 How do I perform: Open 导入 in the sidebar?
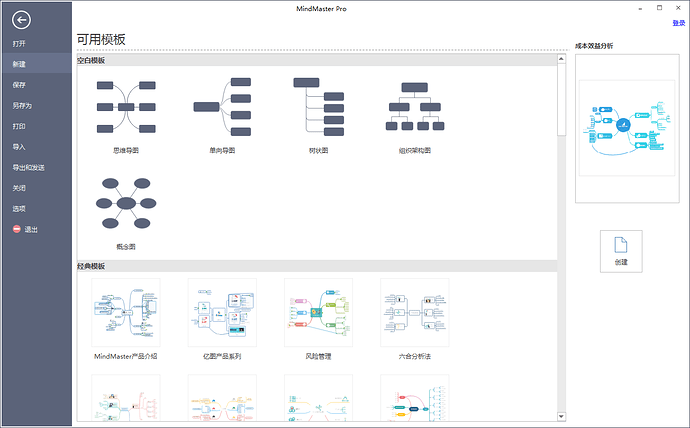click(19, 147)
